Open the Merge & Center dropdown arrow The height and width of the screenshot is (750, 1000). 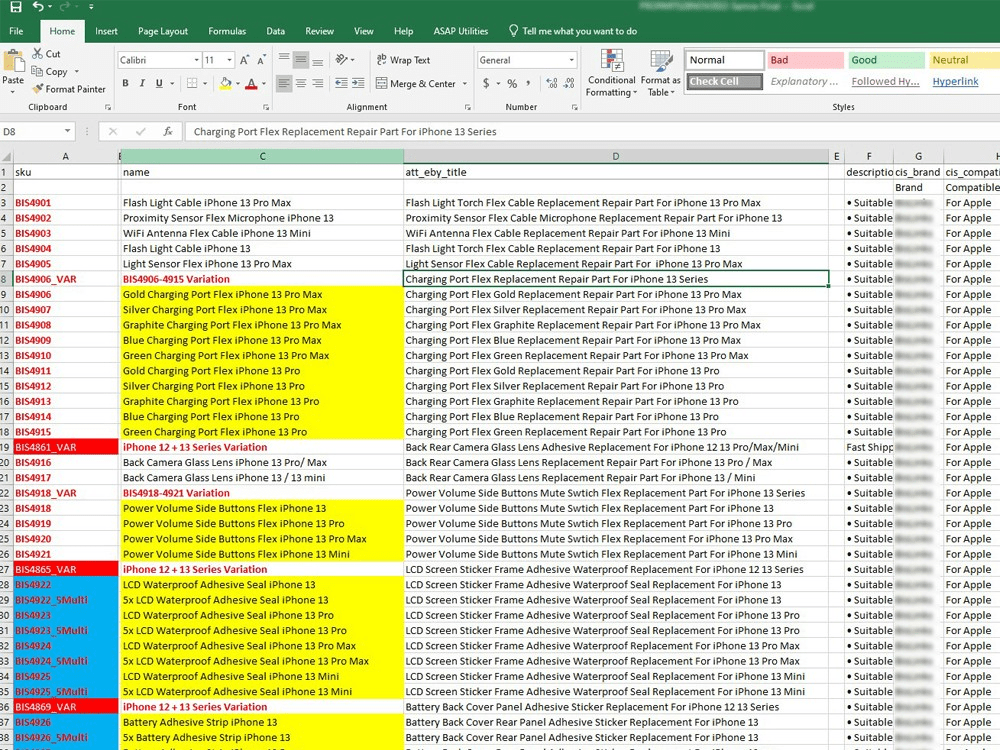(x=465, y=84)
